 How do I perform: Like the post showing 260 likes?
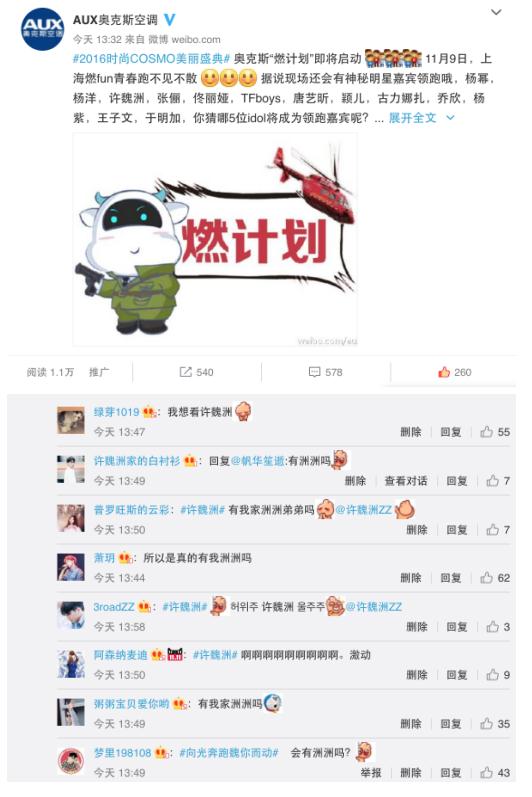(x=454, y=372)
